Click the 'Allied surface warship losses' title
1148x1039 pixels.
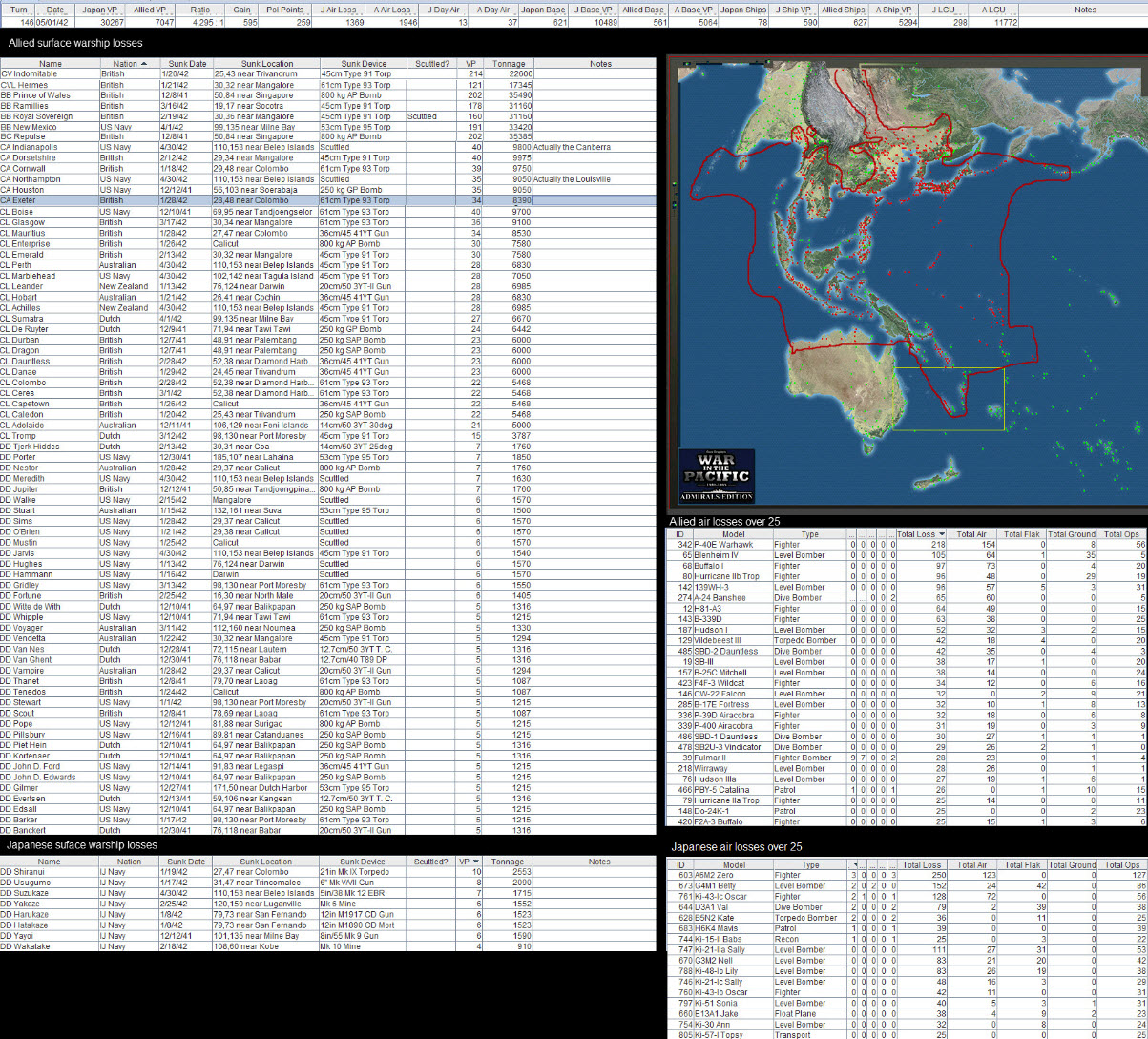point(75,44)
